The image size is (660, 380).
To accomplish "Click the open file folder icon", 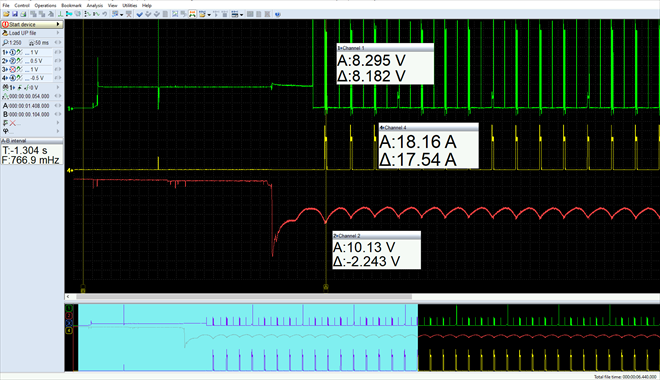I will (x=6, y=14).
